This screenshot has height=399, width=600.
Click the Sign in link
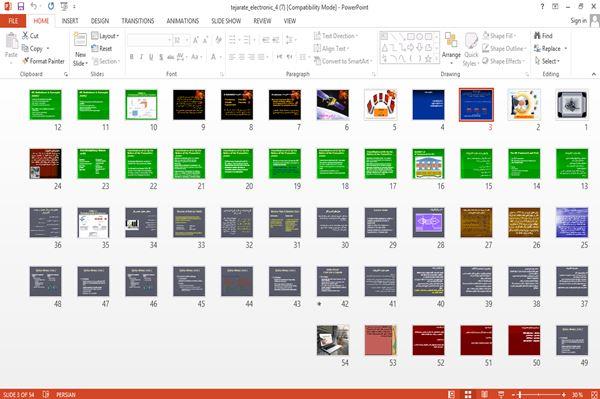pyautogui.click(x=578, y=21)
